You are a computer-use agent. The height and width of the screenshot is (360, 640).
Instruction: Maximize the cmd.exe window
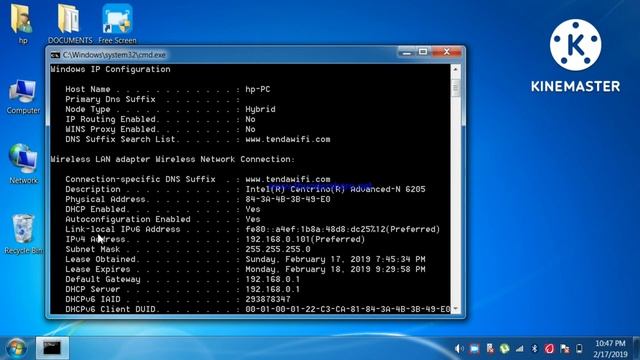click(x=423, y=53)
